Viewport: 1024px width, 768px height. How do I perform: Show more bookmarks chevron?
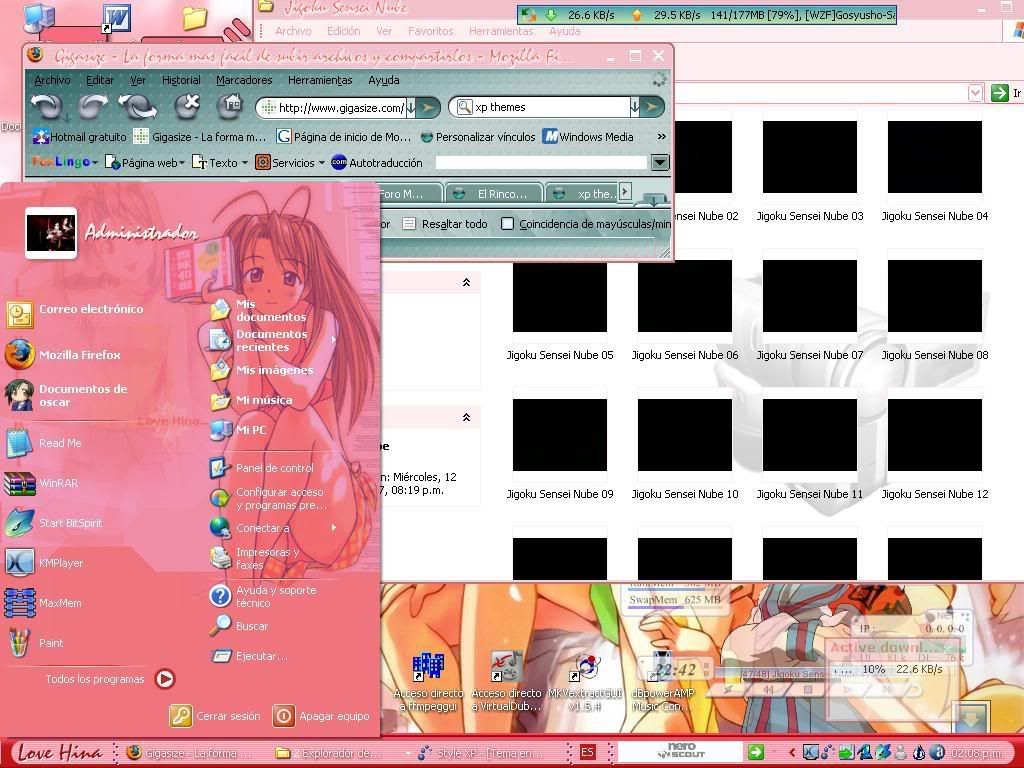pyautogui.click(x=662, y=136)
